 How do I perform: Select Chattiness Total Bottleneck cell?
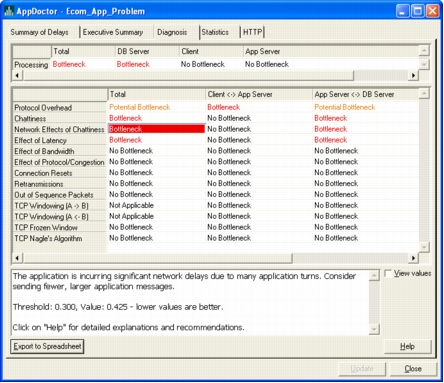pos(156,118)
